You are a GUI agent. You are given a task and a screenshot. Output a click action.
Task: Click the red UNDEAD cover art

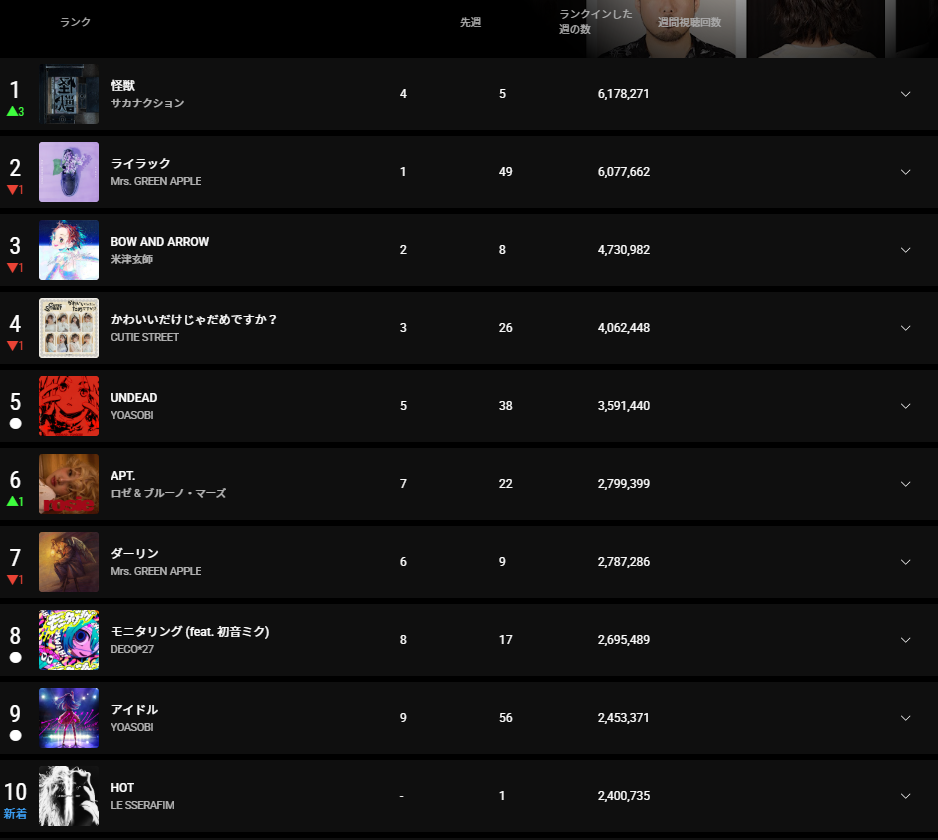click(69, 406)
